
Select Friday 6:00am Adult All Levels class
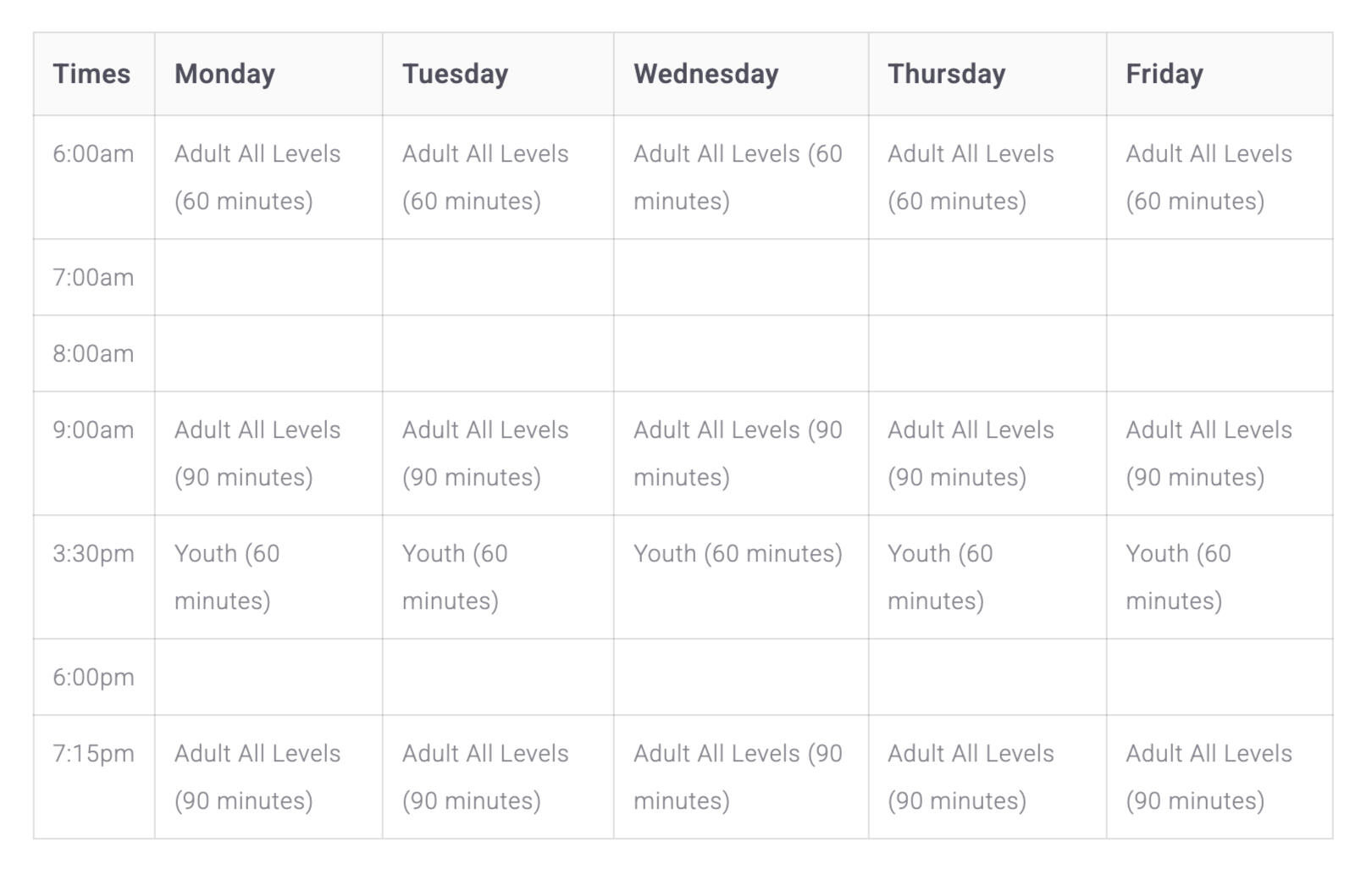(x=1209, y=177)
